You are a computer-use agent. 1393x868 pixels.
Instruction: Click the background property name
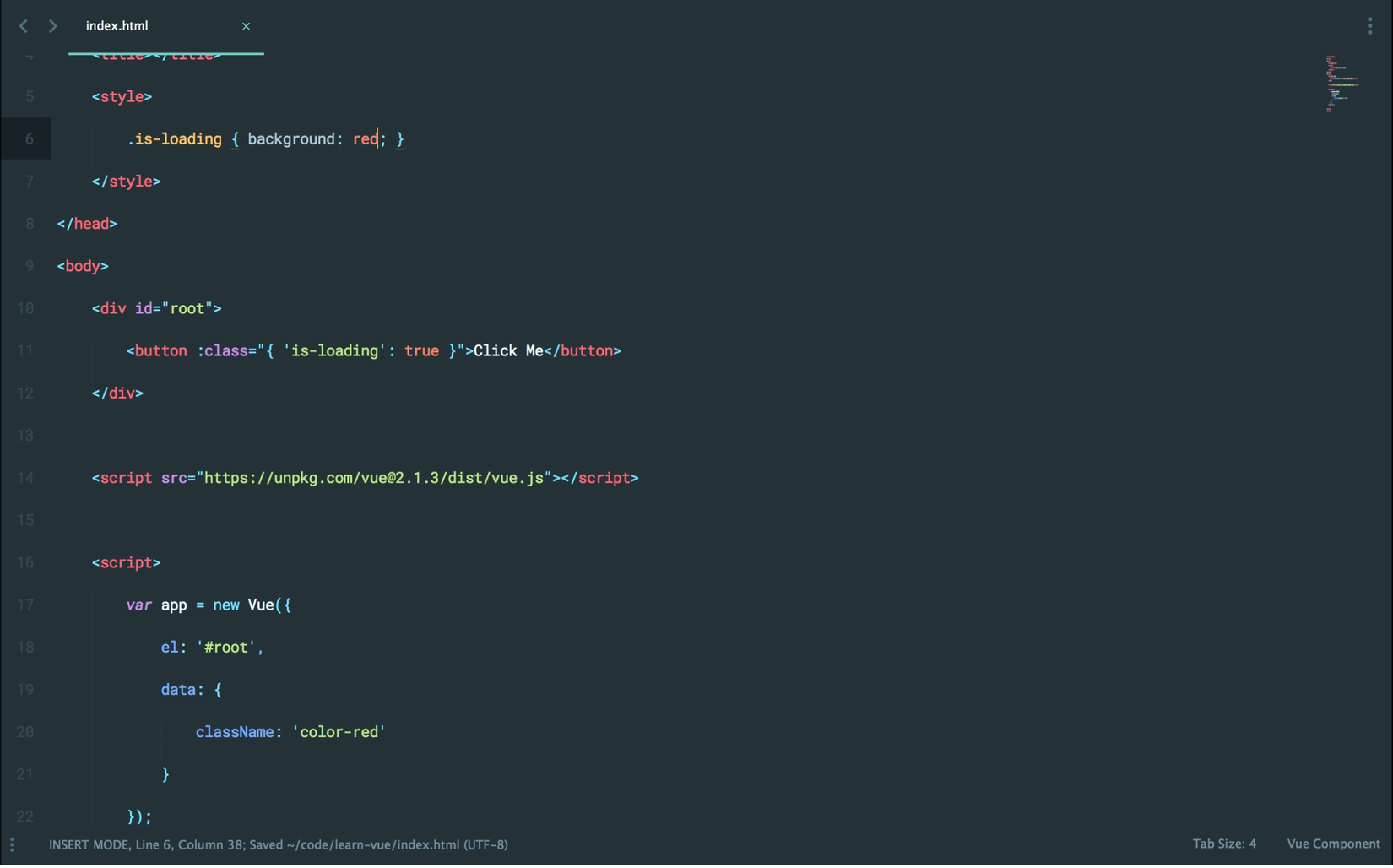(291, 139)
